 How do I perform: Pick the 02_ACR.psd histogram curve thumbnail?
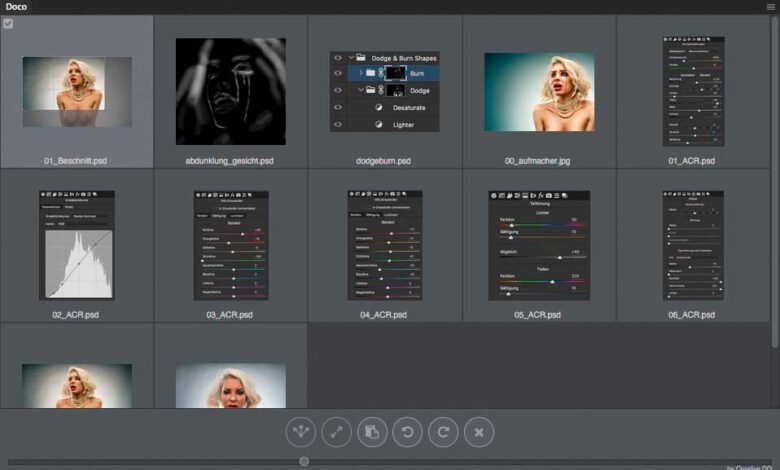pos(77,245)
